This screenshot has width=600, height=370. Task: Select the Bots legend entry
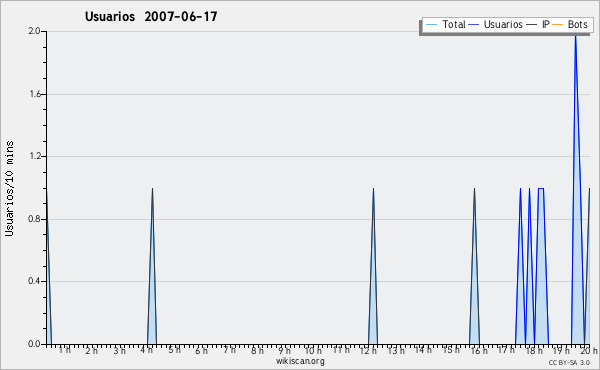click(570, 24)
